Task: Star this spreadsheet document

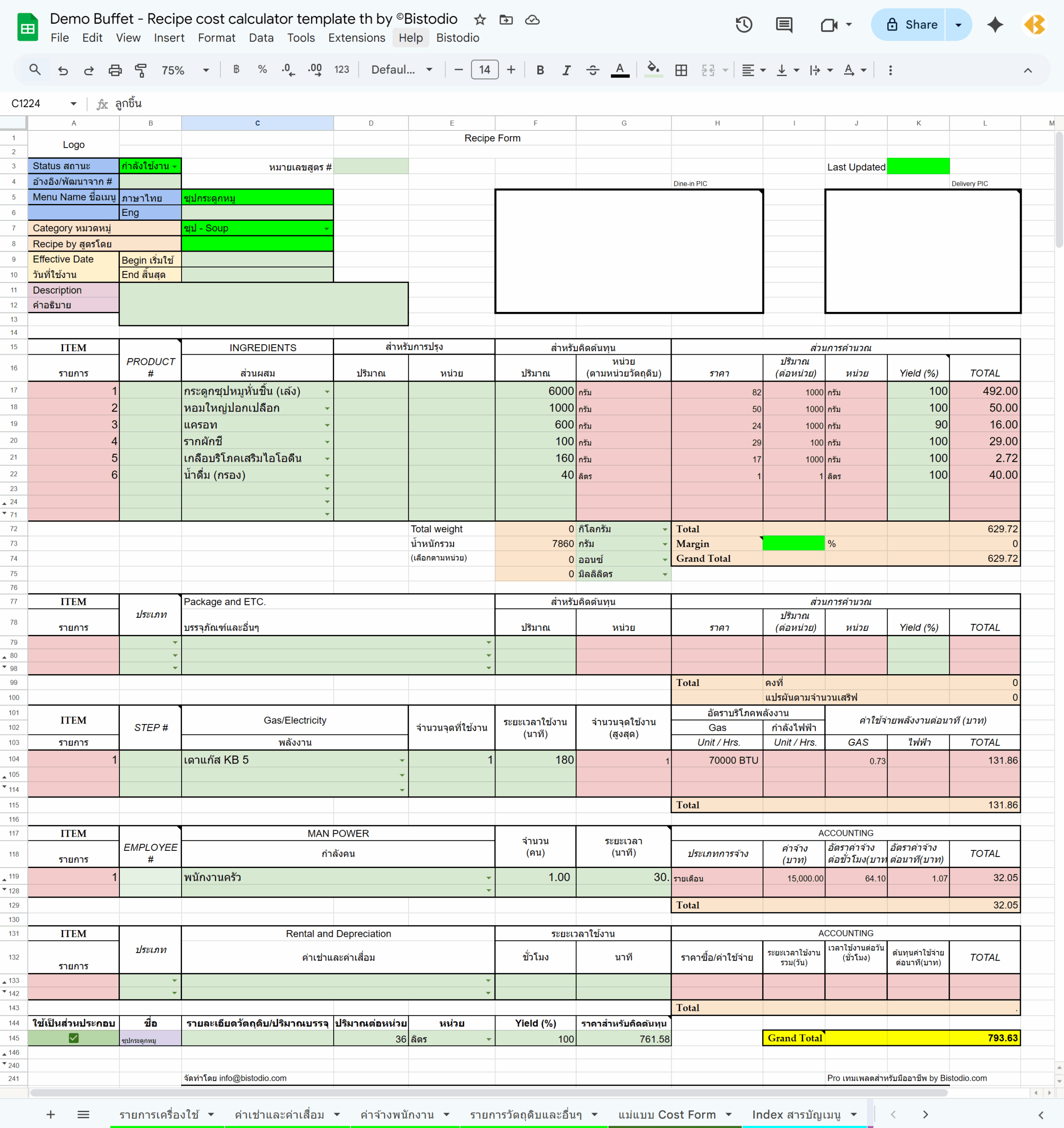Action: (x=480, y=20)
